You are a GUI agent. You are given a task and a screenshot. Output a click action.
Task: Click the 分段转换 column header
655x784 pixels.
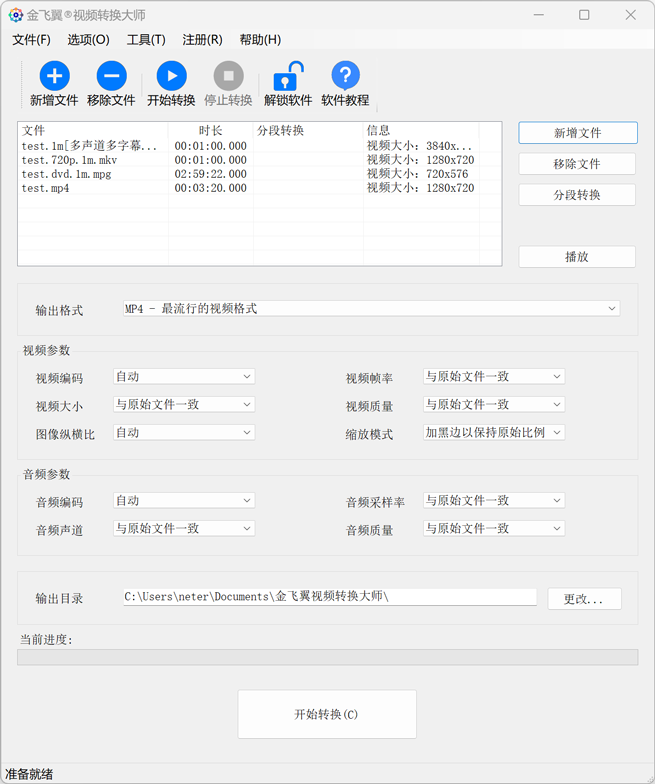pyautogui.click(x=308, y=131)
